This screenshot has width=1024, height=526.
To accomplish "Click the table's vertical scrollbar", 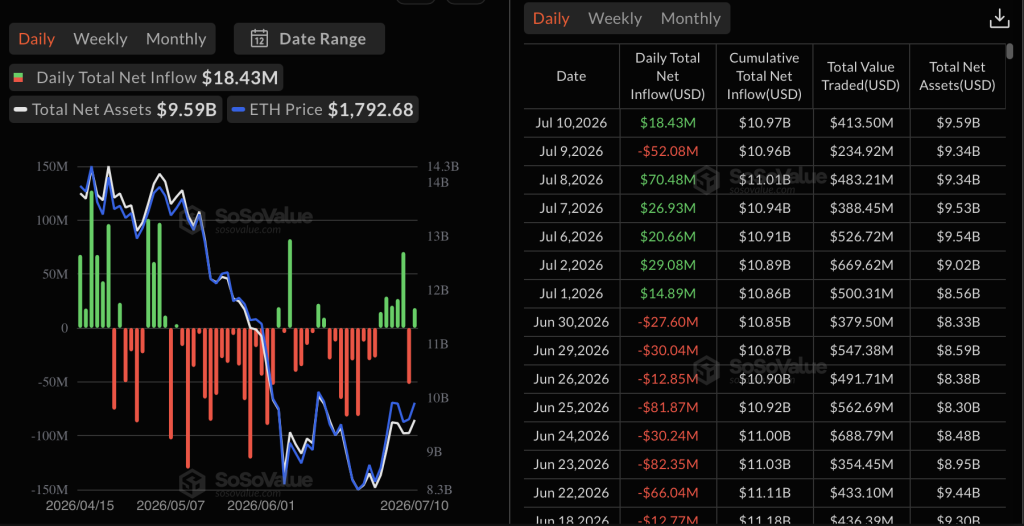I will pyautogui.click(x=1010, y=52).
